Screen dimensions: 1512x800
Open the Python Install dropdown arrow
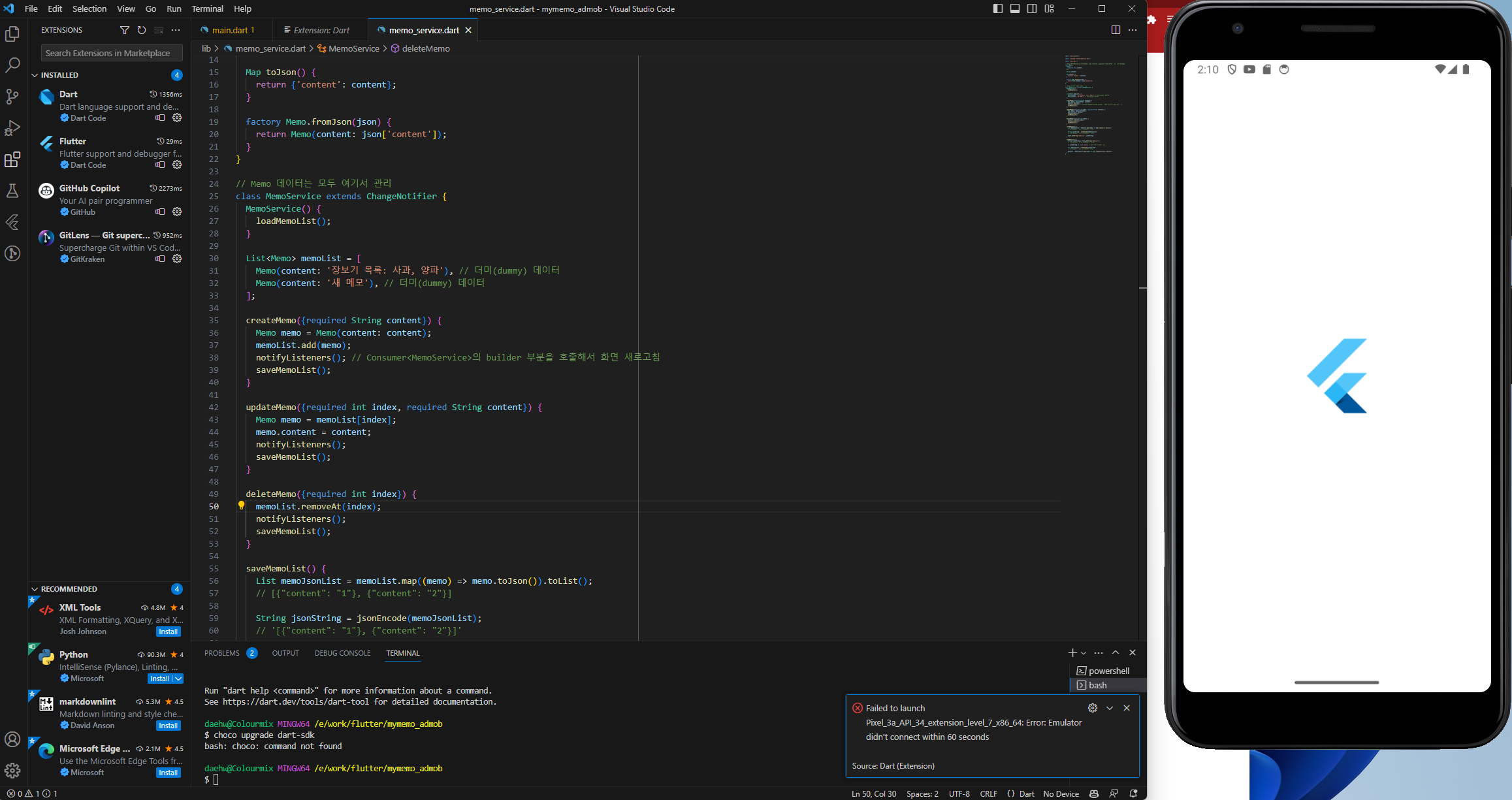pos(178,679)
